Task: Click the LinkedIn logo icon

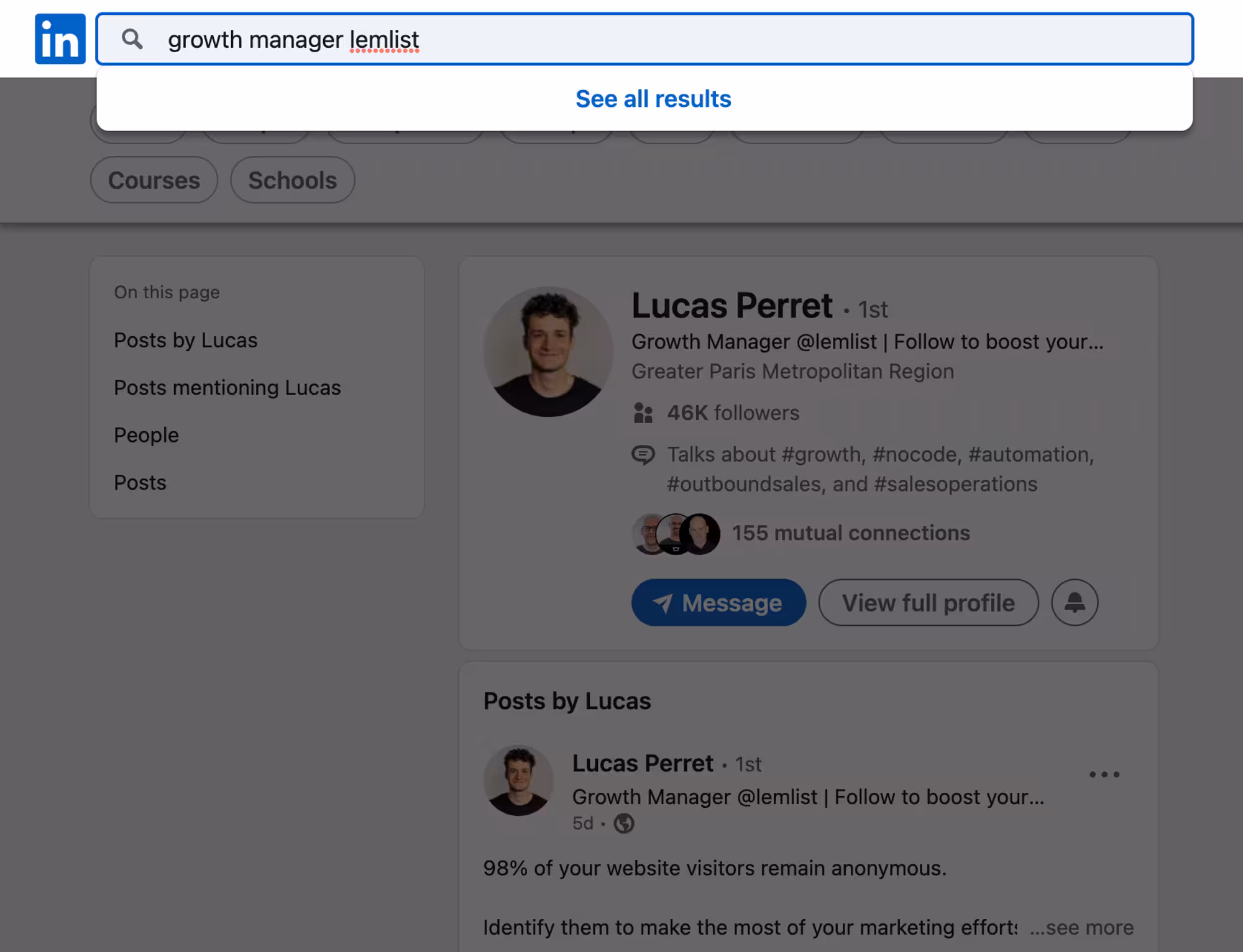Action: pos(60,39)
